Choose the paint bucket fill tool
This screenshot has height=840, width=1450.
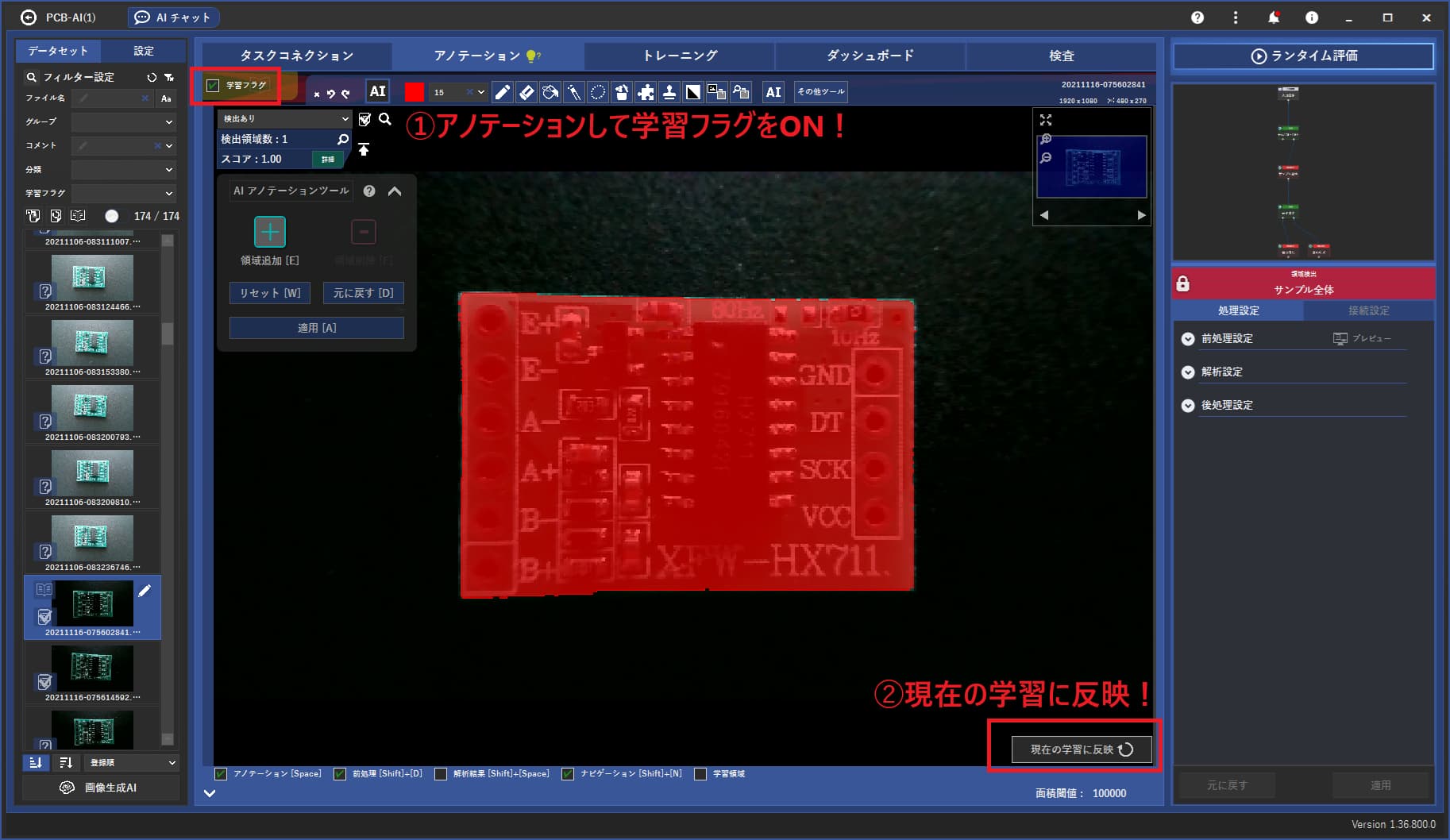click(550, 92)
